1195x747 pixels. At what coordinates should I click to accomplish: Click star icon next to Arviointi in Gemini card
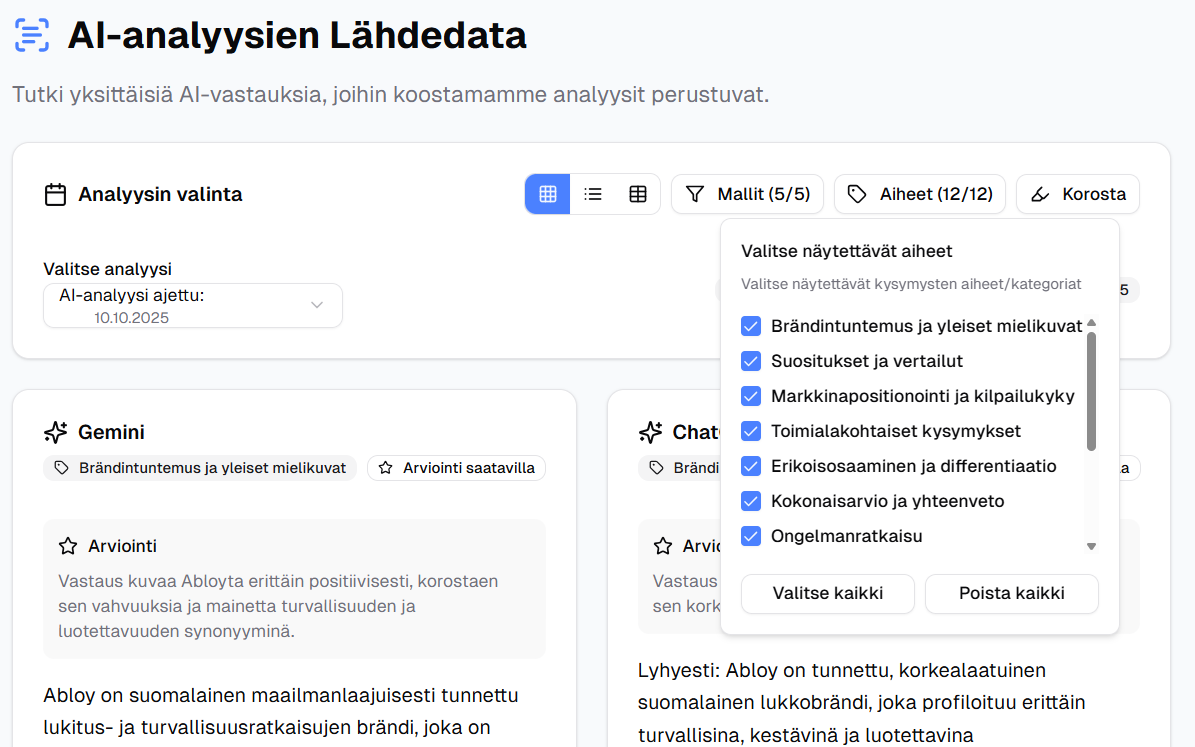pos(68,546)
